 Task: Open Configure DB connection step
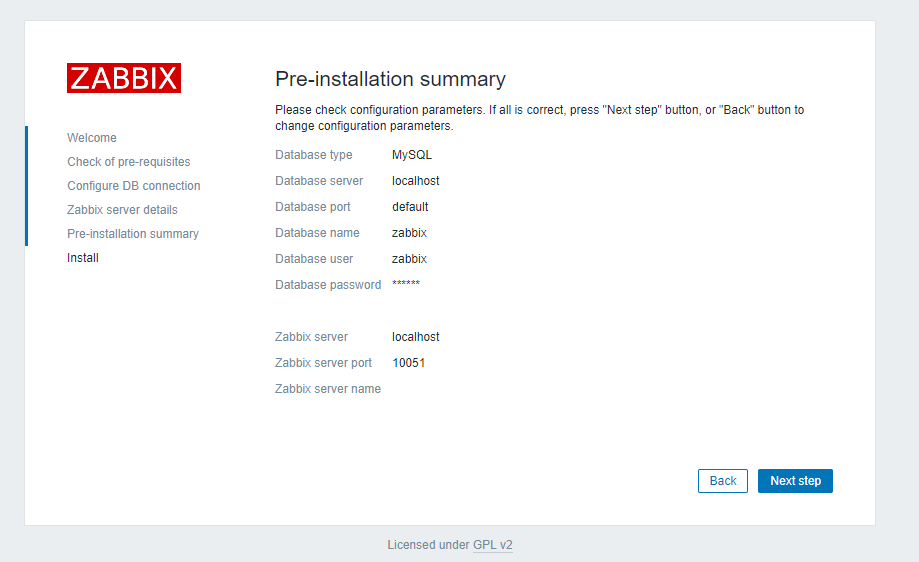pyautogui.click(x=134, y=186)
